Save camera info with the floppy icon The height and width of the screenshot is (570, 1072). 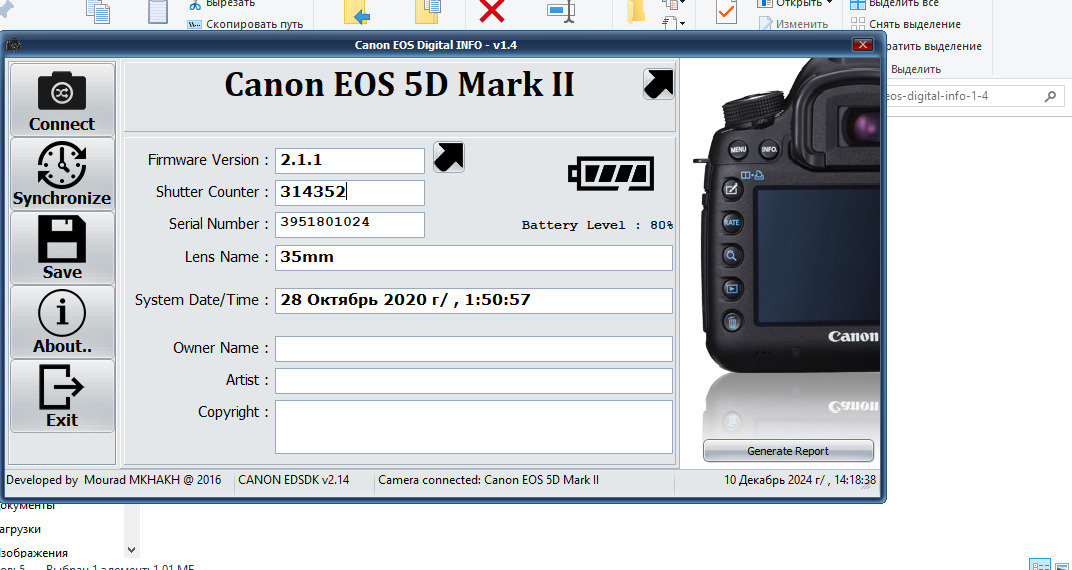click(62, 247)
